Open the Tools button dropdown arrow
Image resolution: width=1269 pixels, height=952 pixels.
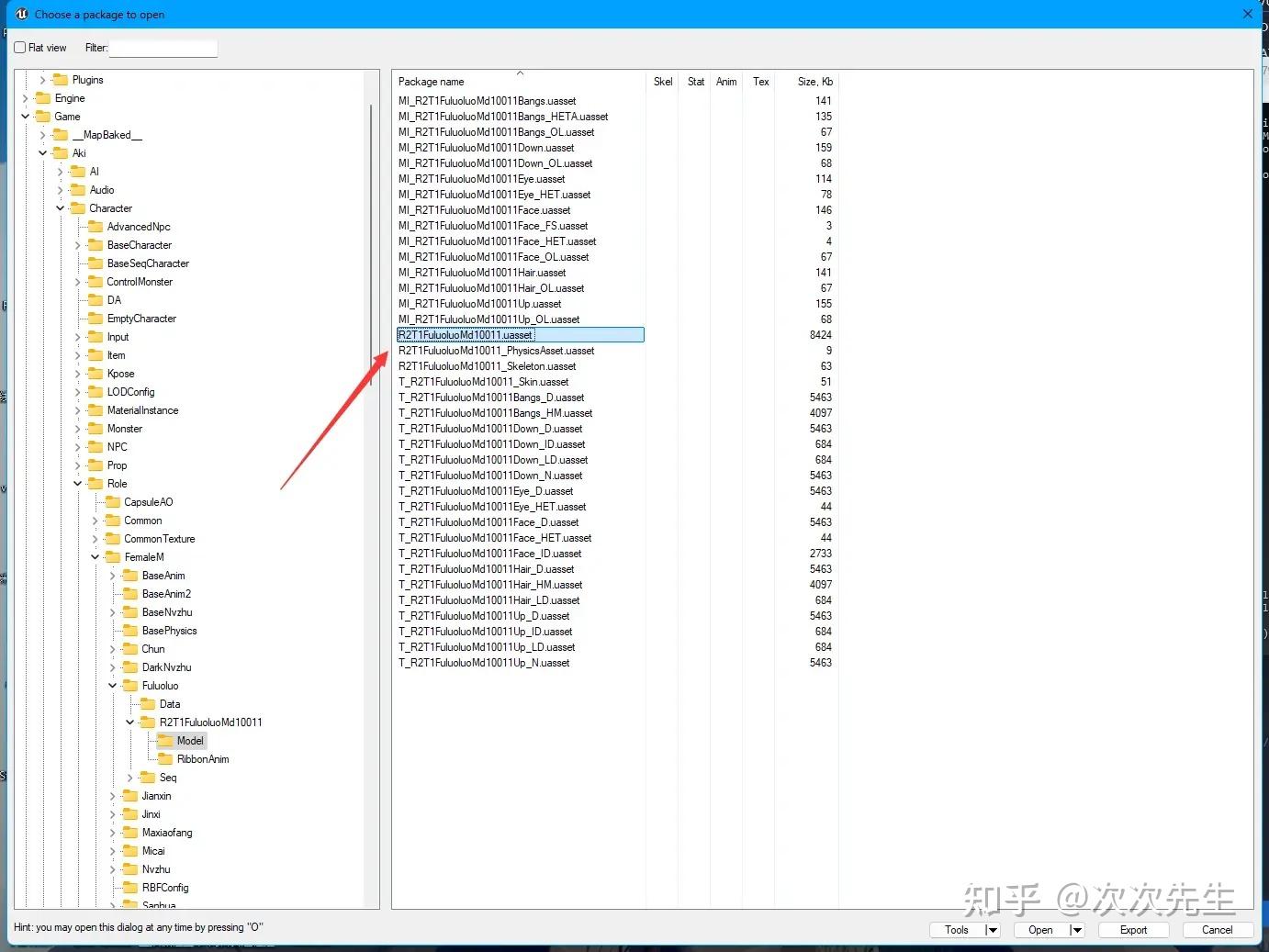click(992, 930)
